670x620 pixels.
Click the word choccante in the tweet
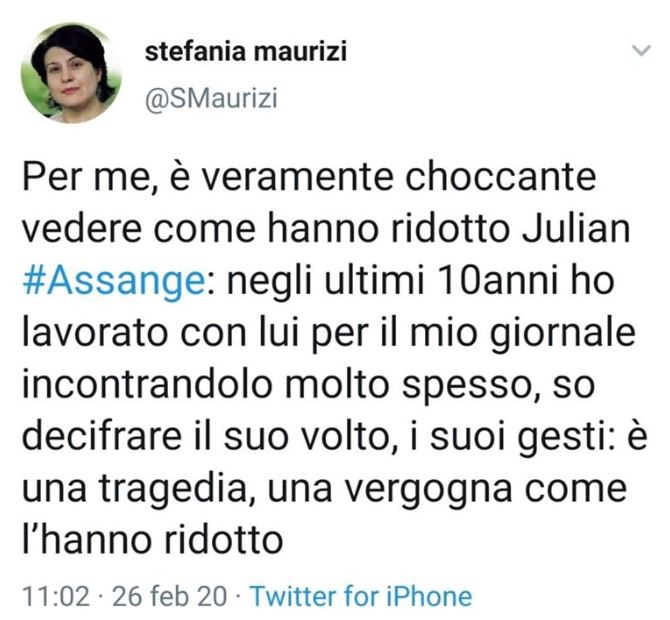500,176
